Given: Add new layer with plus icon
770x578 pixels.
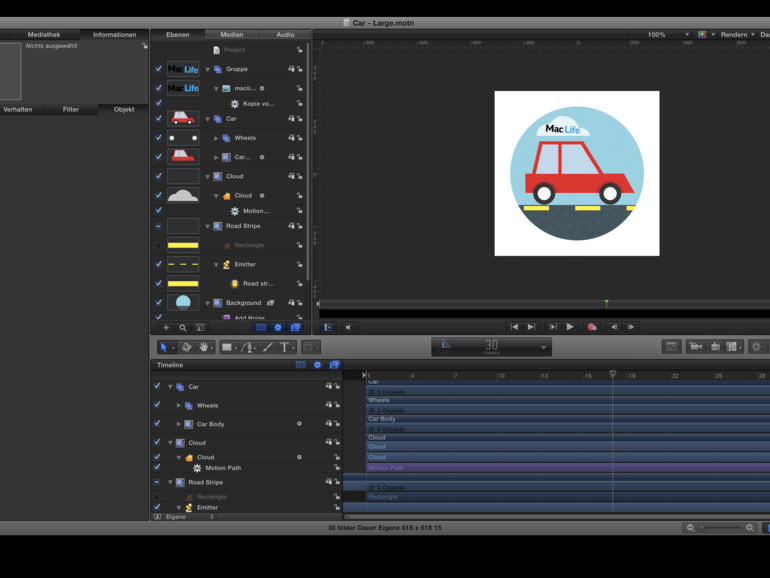Looking at the screenshot, I should tap(166, 328).
